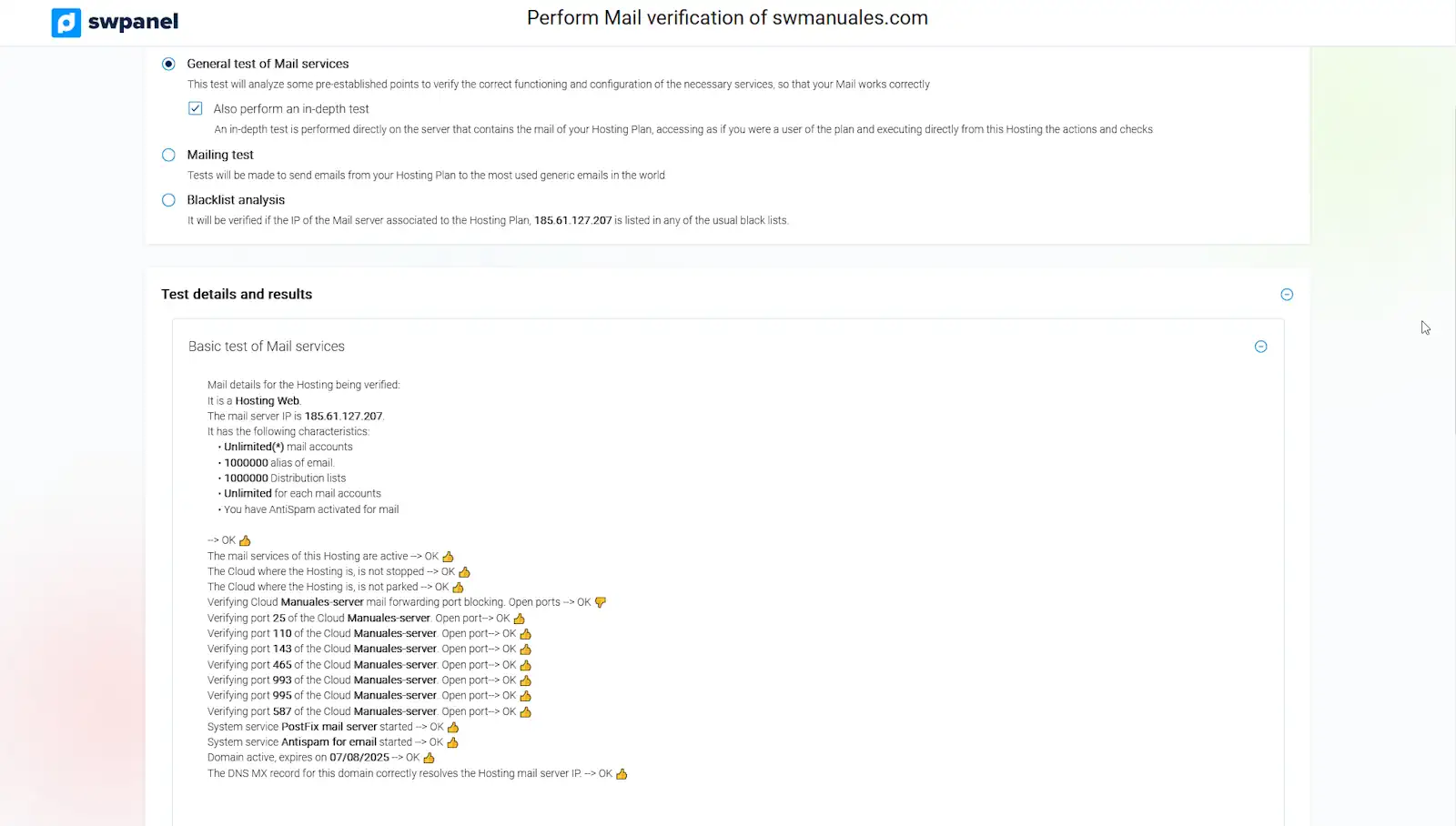This screenshot has height=826, width=1456.
Task: Select General test of Mail services option
Action: click(x=168, y=64)
